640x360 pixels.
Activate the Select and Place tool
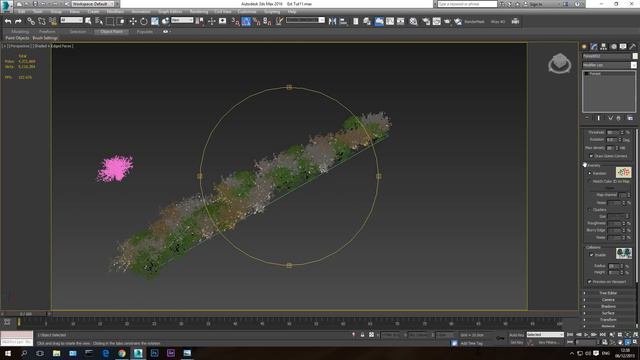165,21
